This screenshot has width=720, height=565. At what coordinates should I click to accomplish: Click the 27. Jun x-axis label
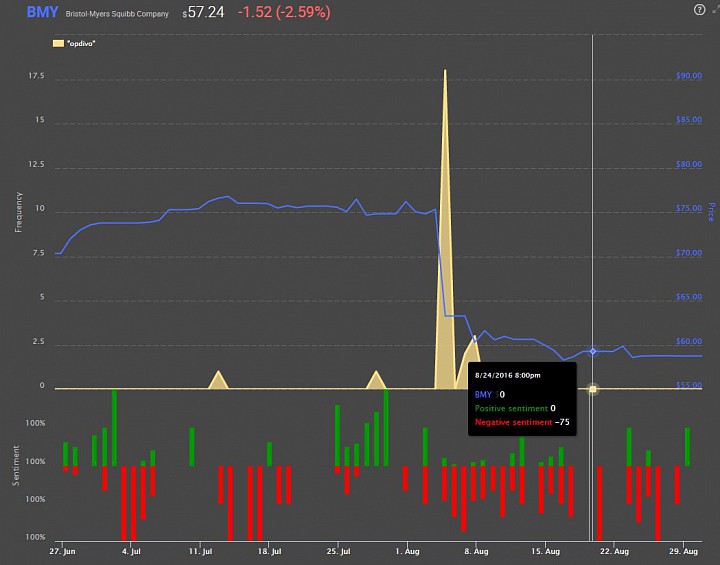click(x=62, y=551)
